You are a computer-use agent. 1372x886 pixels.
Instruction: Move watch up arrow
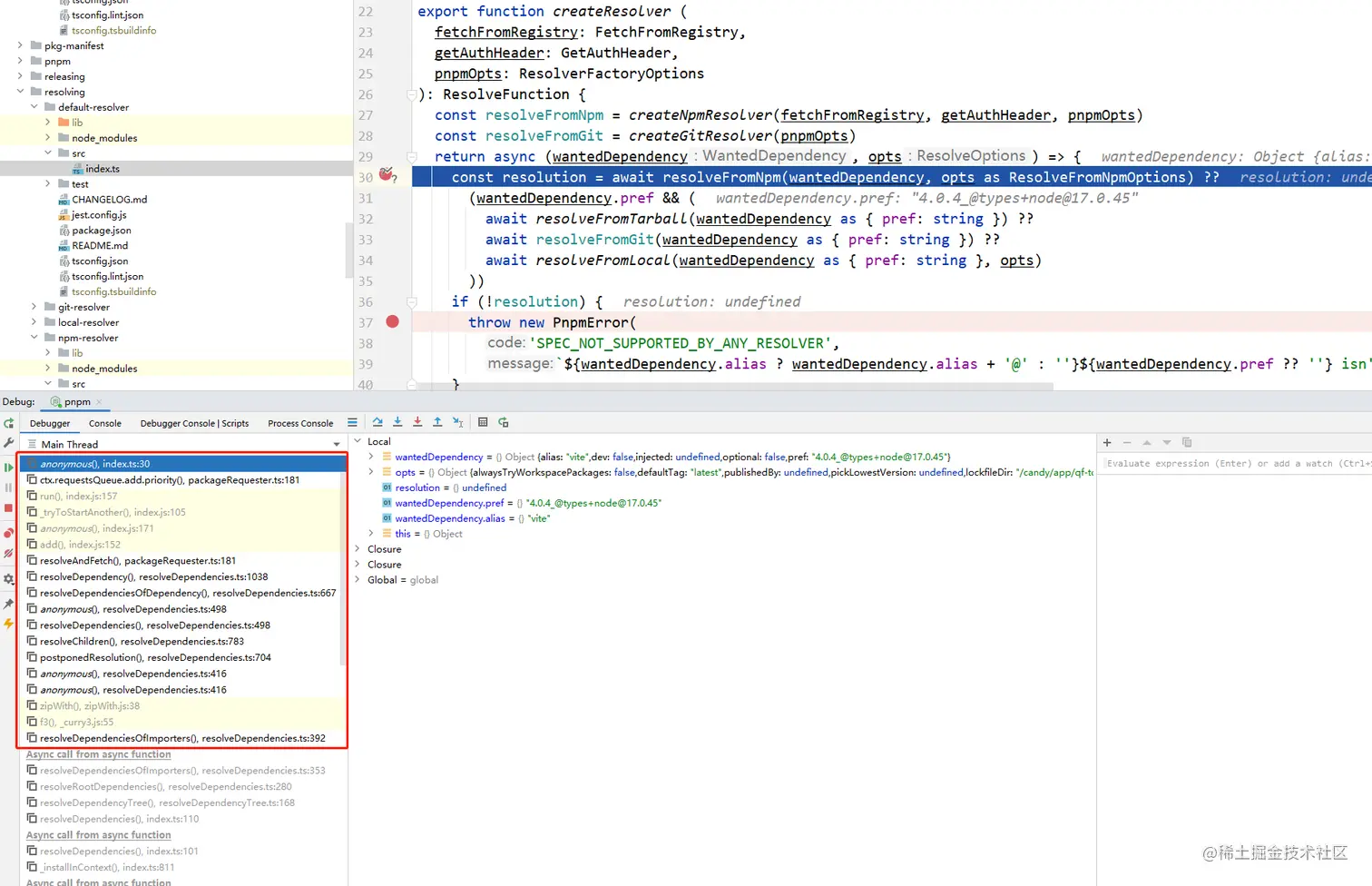click(1147, 443)
